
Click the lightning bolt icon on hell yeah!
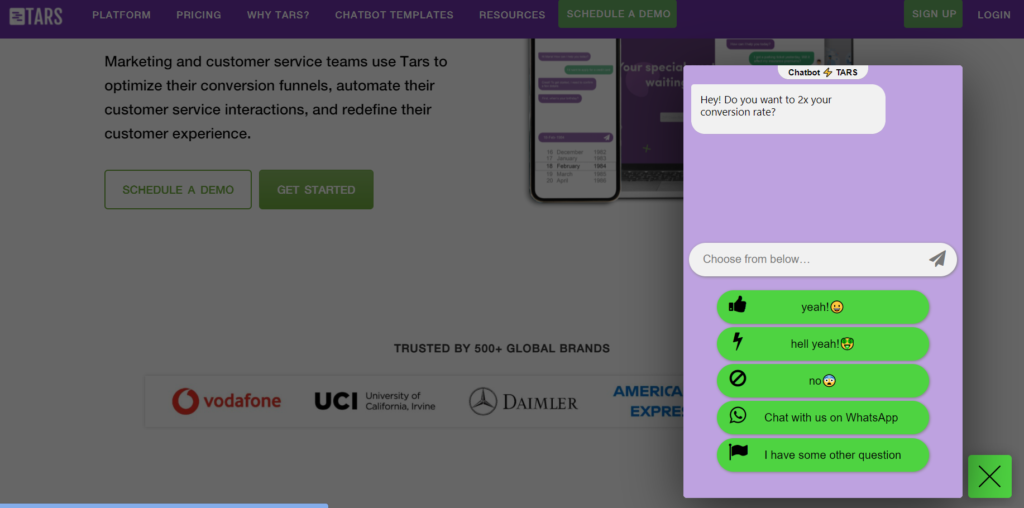[x=737, y=341]
